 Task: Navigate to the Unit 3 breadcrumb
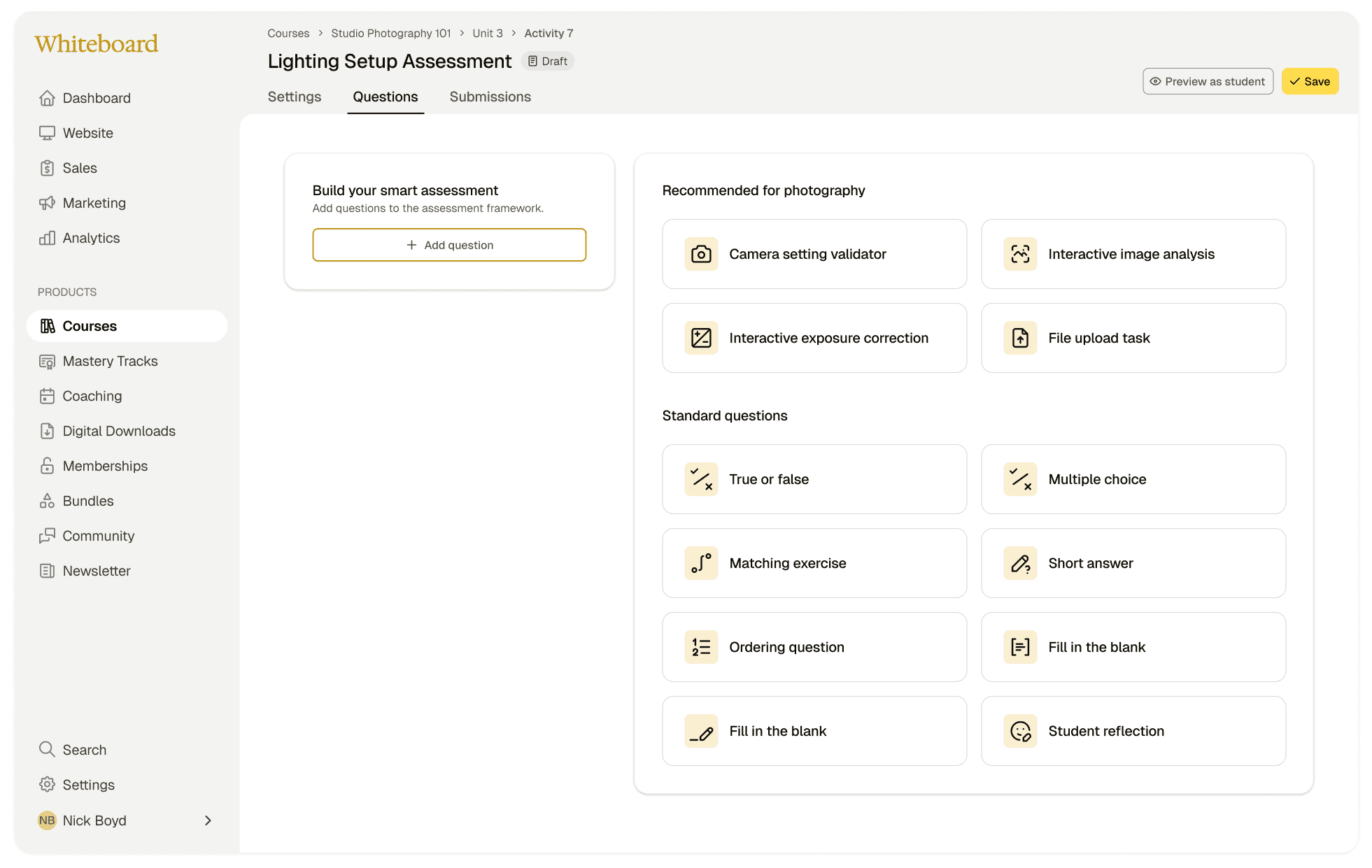tap(487, 34)
